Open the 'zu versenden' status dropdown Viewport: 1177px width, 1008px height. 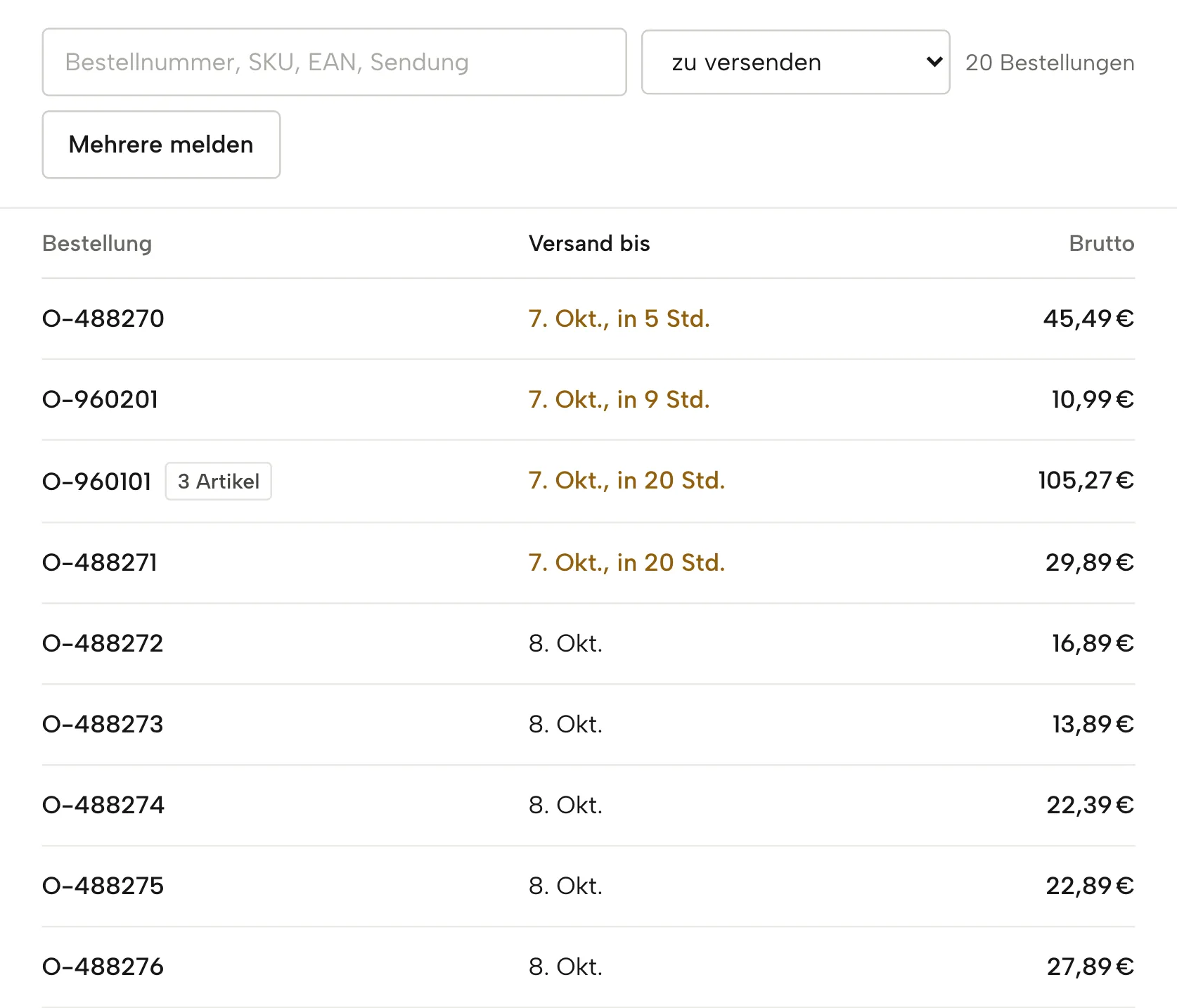[x=795, y=62]
